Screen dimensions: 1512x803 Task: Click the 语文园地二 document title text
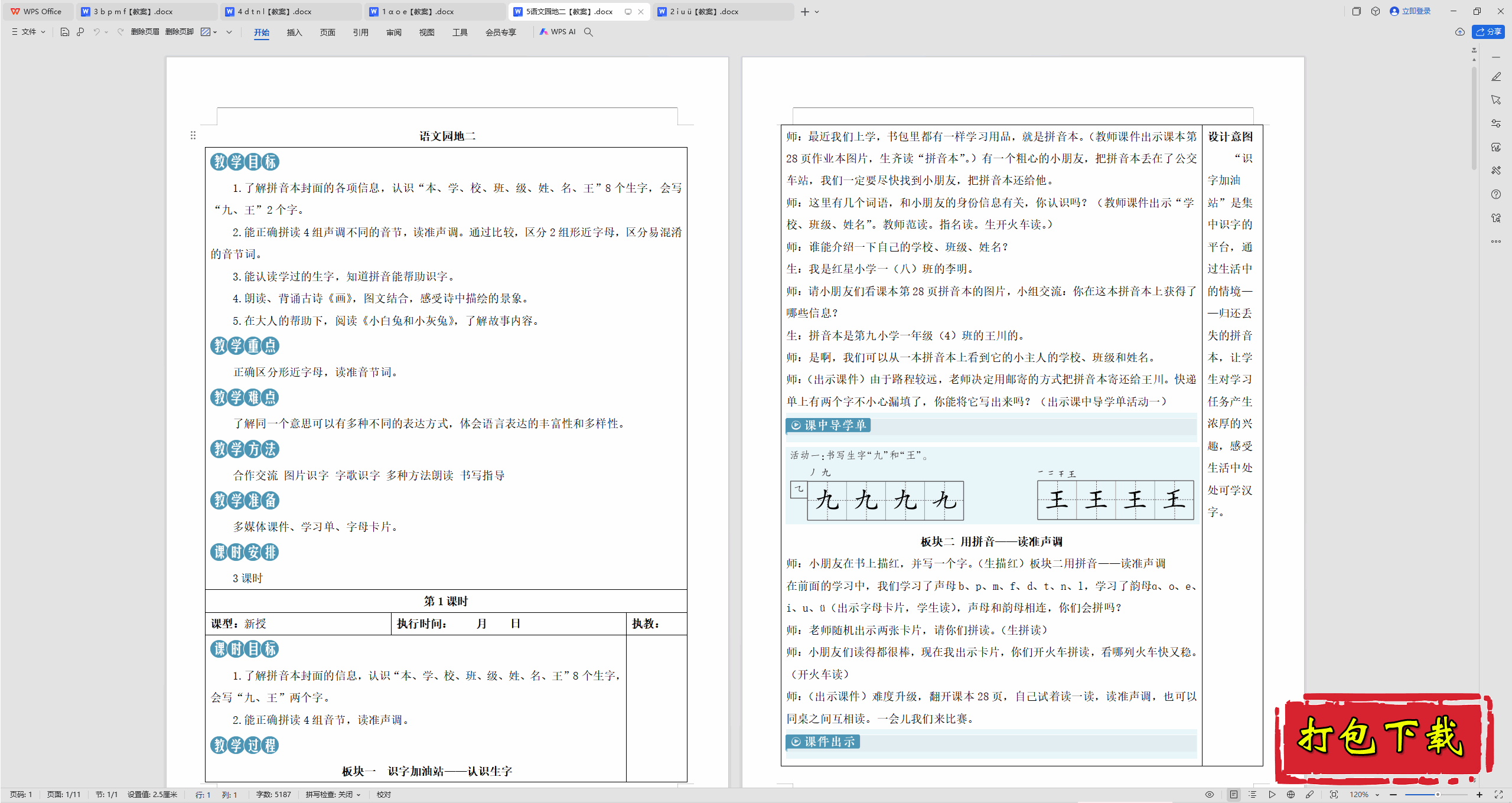pos(447,136)
